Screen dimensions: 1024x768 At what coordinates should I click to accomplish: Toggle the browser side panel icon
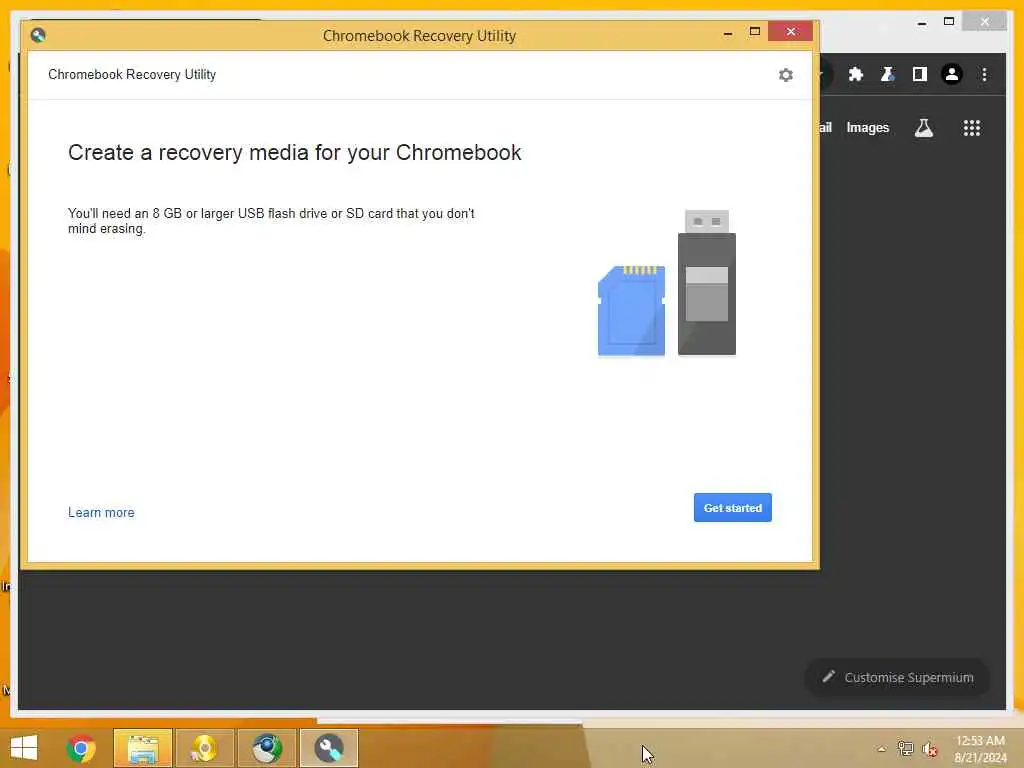click(x=920, y=74)
